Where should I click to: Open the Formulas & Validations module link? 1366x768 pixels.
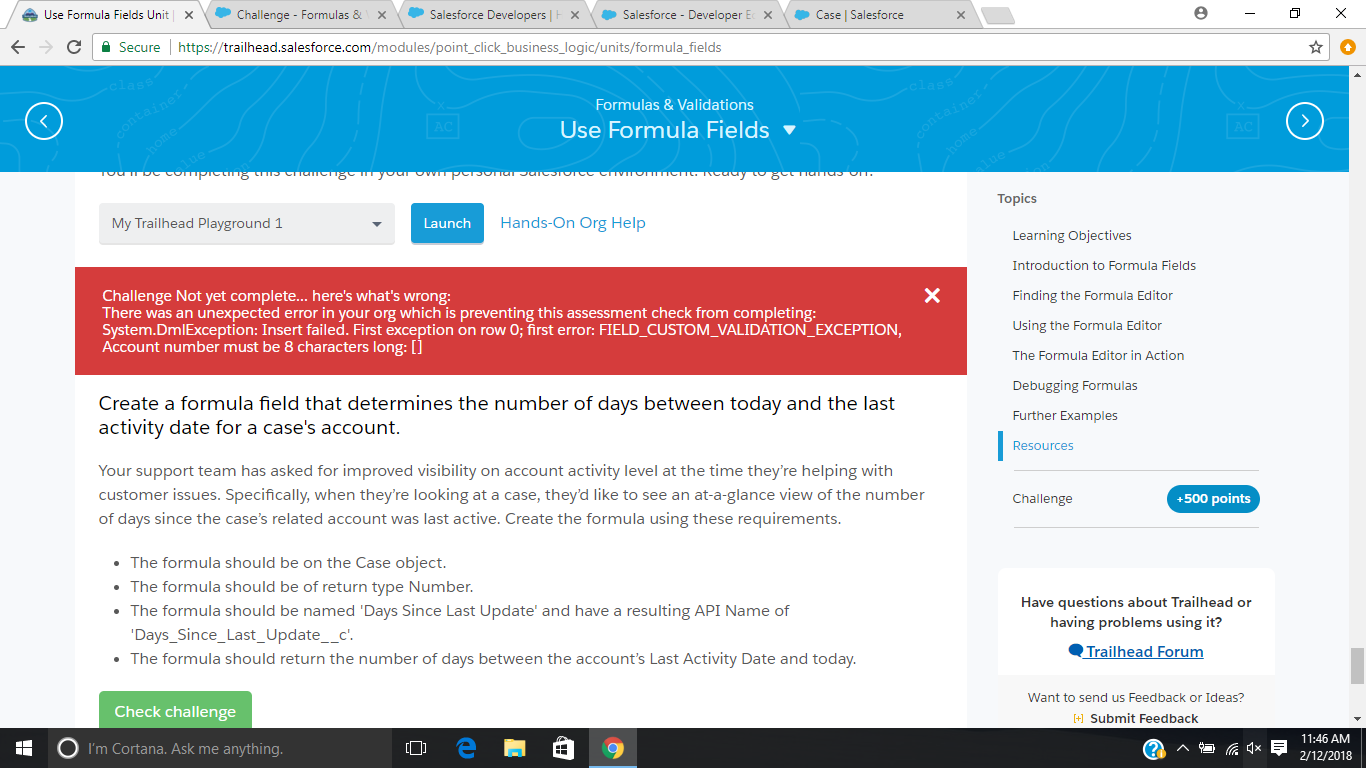675,105
